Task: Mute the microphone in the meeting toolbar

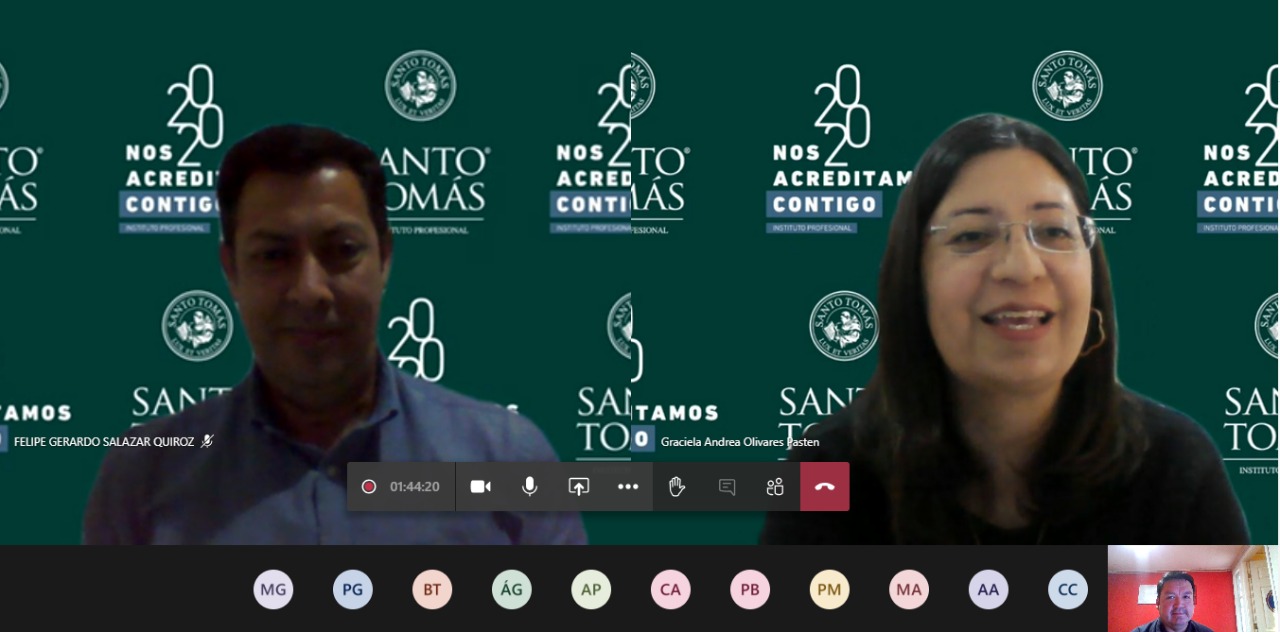Action: (530, 487)
